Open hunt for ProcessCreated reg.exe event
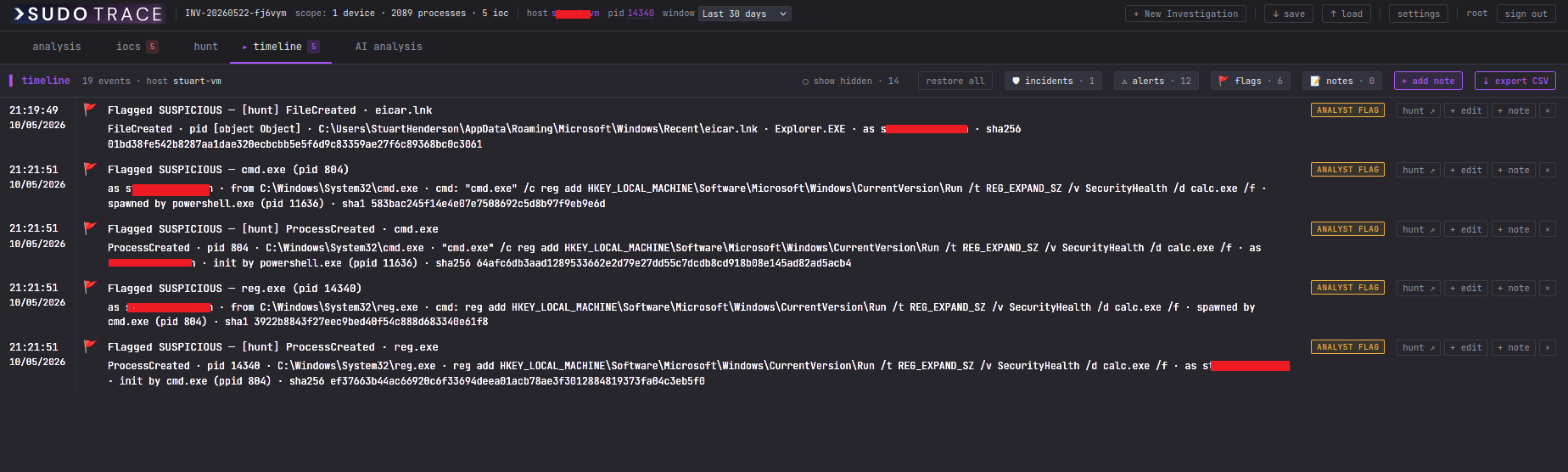The image size is (1568, 472). click(1419, 347)
